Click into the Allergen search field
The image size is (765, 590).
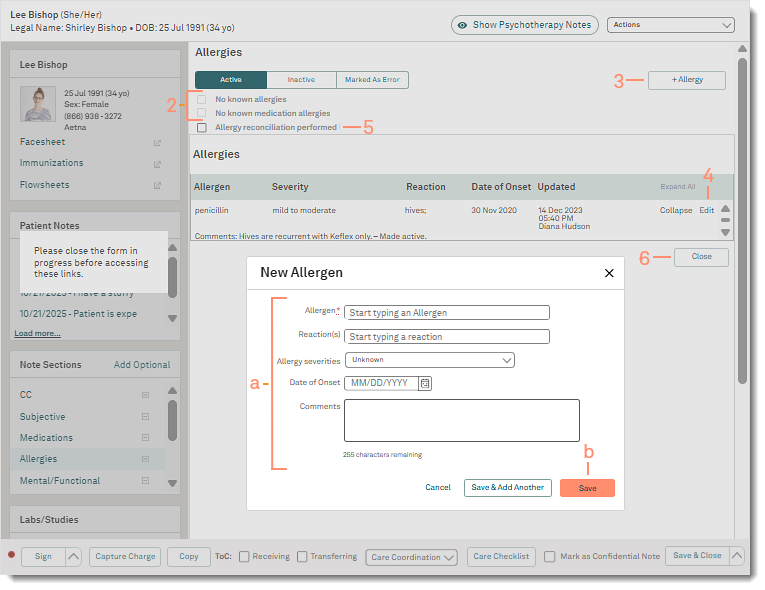tap(447, 313)
